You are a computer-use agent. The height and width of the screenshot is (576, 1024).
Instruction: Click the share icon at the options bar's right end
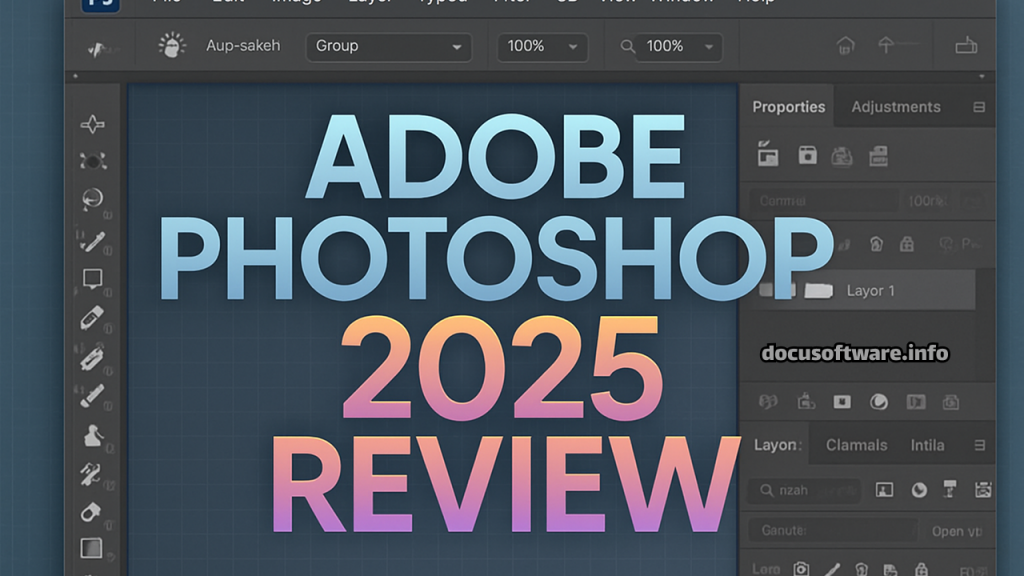pos(965,46)
